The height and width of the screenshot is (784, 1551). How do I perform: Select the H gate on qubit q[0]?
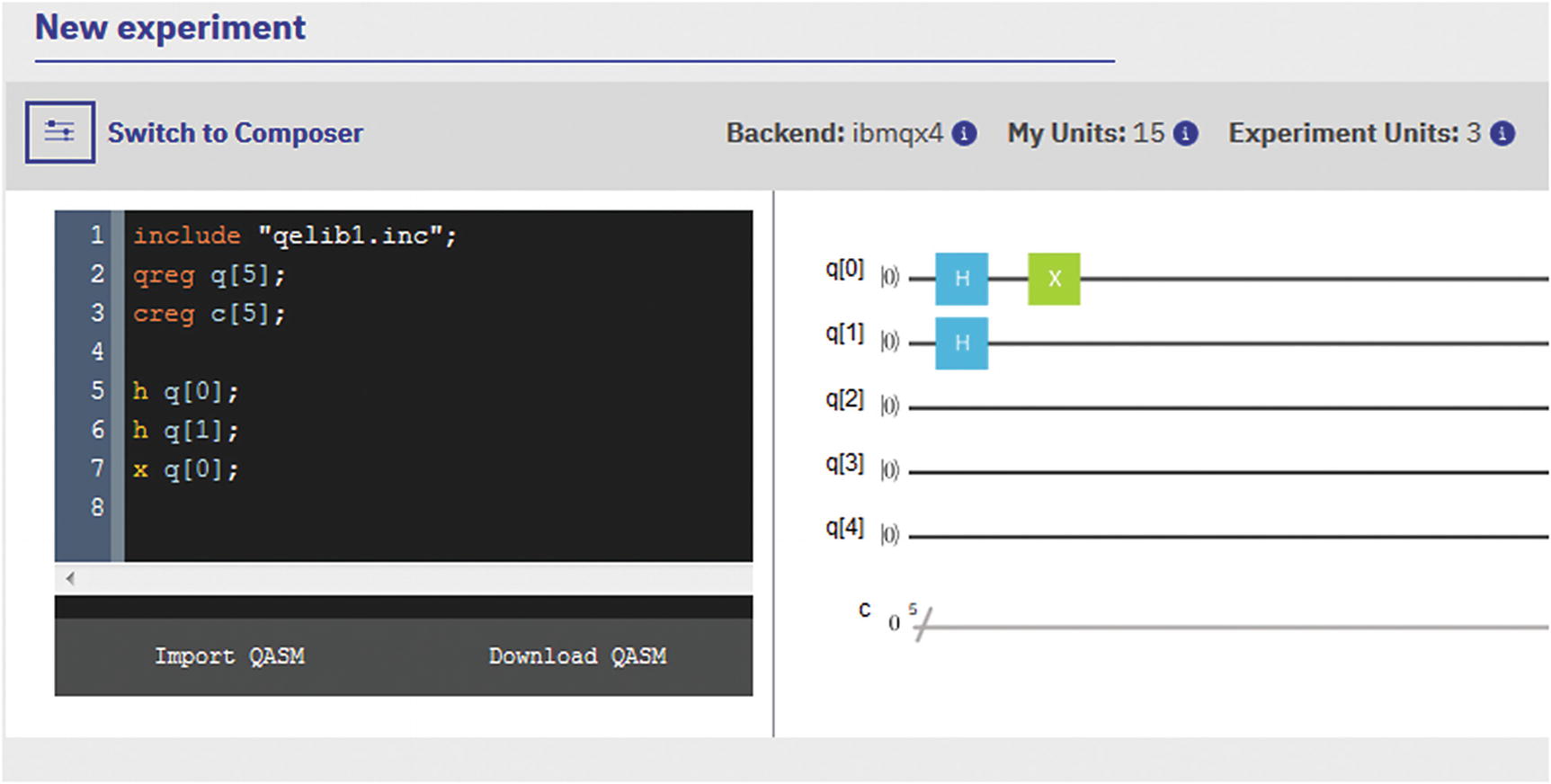tap(961, 279)
